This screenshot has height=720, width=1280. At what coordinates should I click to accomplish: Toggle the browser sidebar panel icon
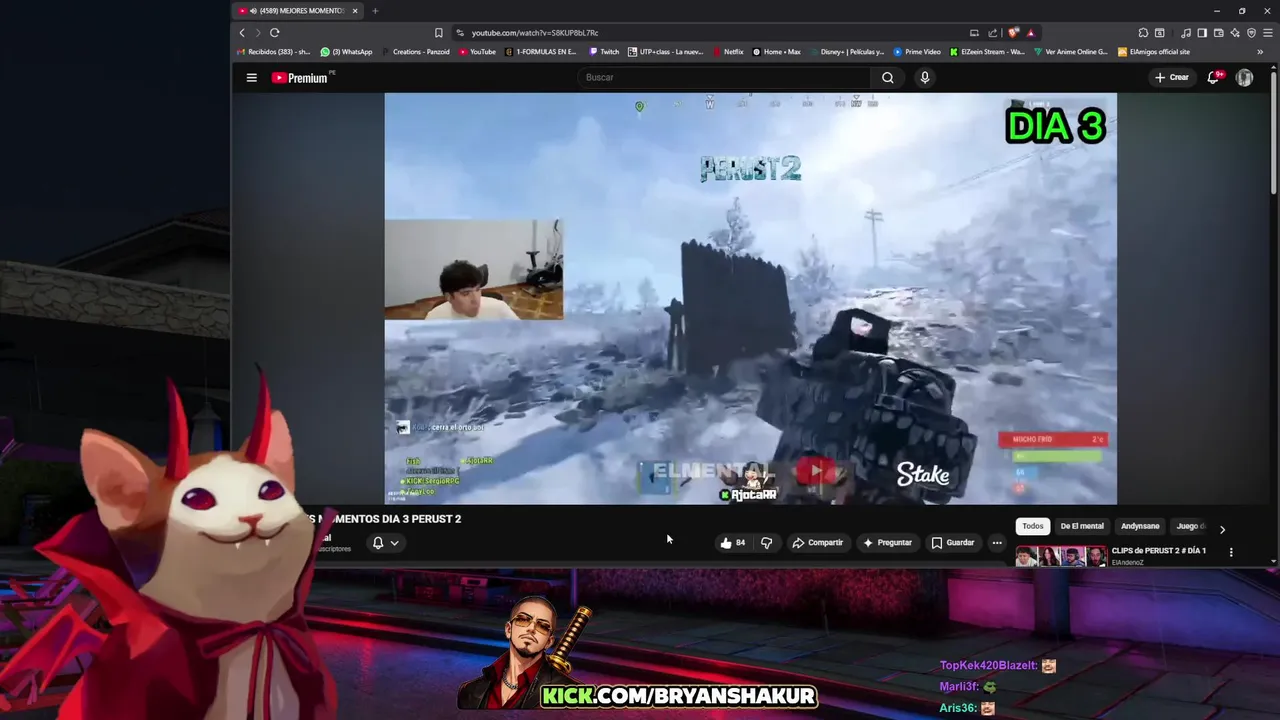[1202, 33]
